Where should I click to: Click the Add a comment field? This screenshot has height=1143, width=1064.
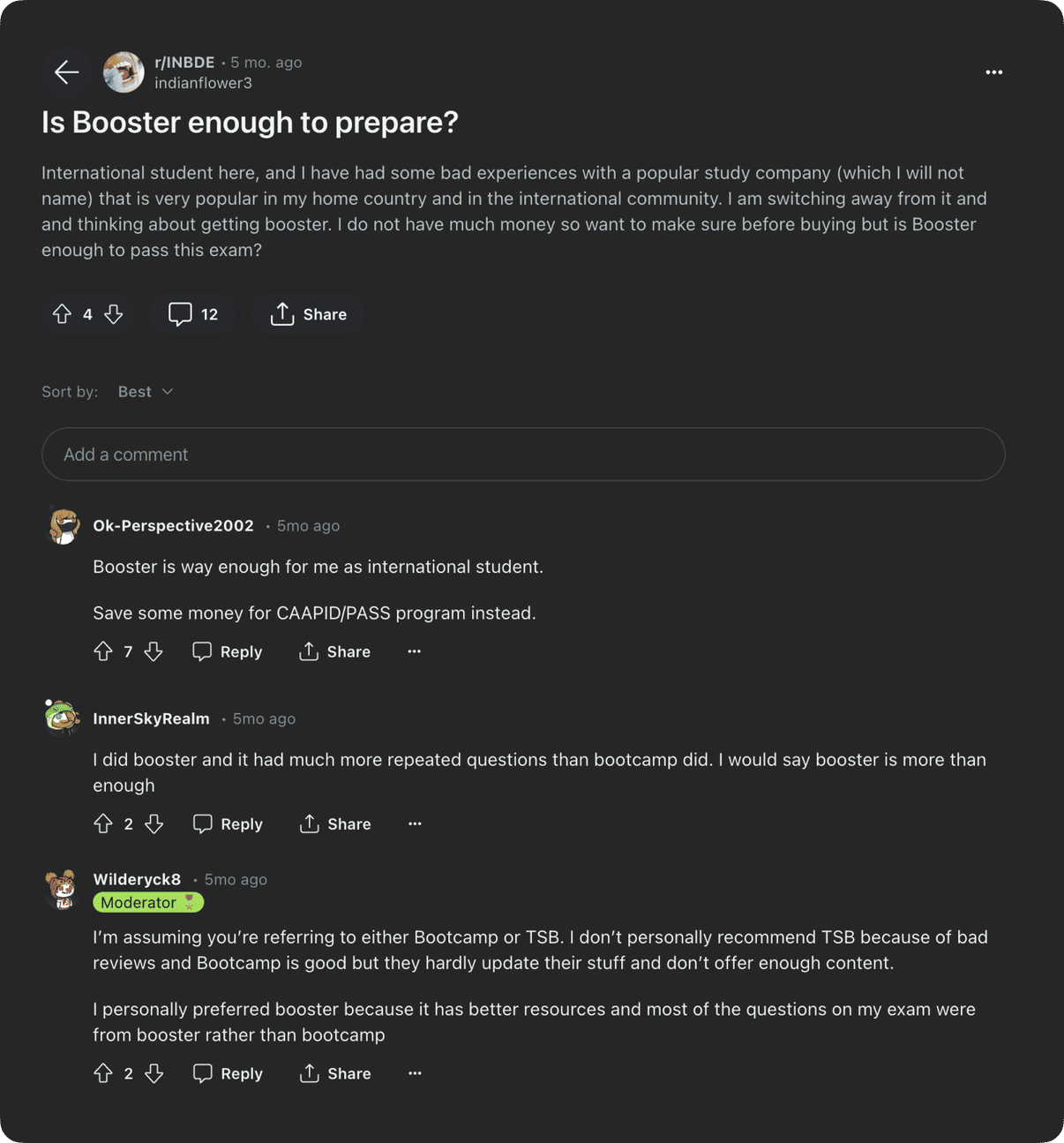pos(523,455)
